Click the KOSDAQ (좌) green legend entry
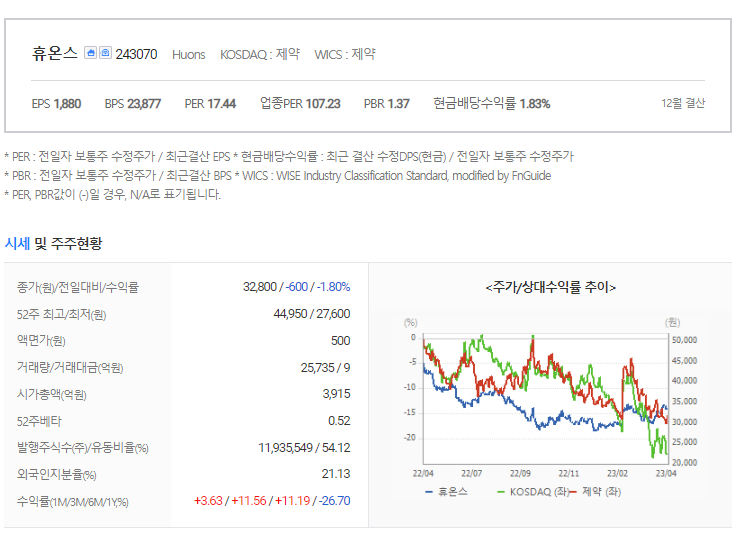The width and height of the screenshot is (743, 539). tap(533, 492)
